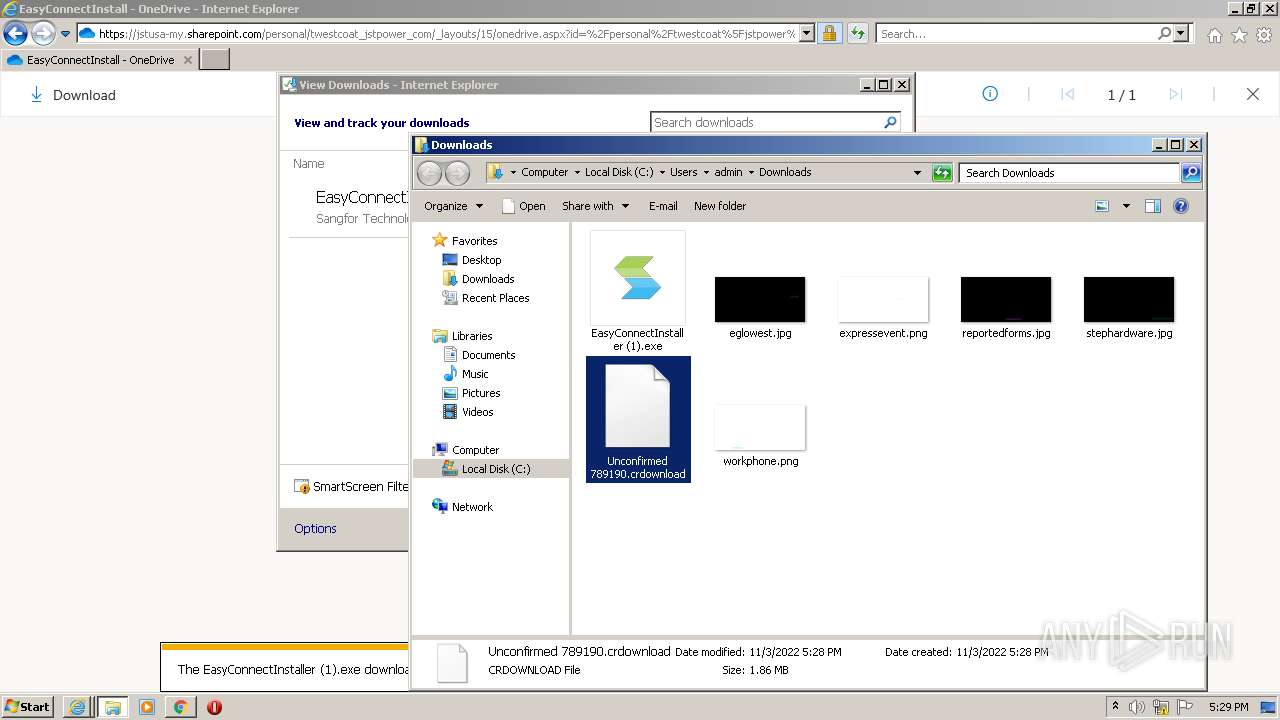This screenshot has height=720, width=1280.
Task: Click the Search Downloads input field
Action: [x=1069, y=173]
